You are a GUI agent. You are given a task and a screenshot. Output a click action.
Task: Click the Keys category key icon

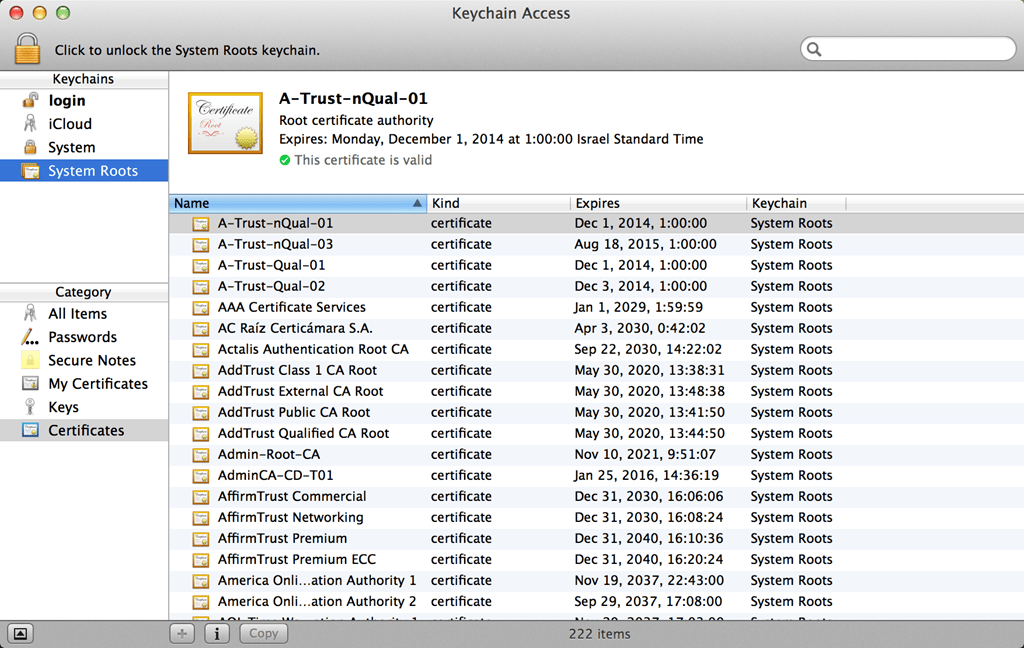click(x=30, y=407)
